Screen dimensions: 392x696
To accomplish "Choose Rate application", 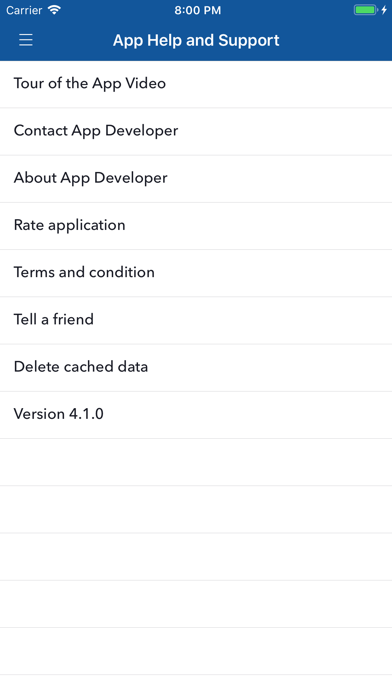I will [196, 226].
